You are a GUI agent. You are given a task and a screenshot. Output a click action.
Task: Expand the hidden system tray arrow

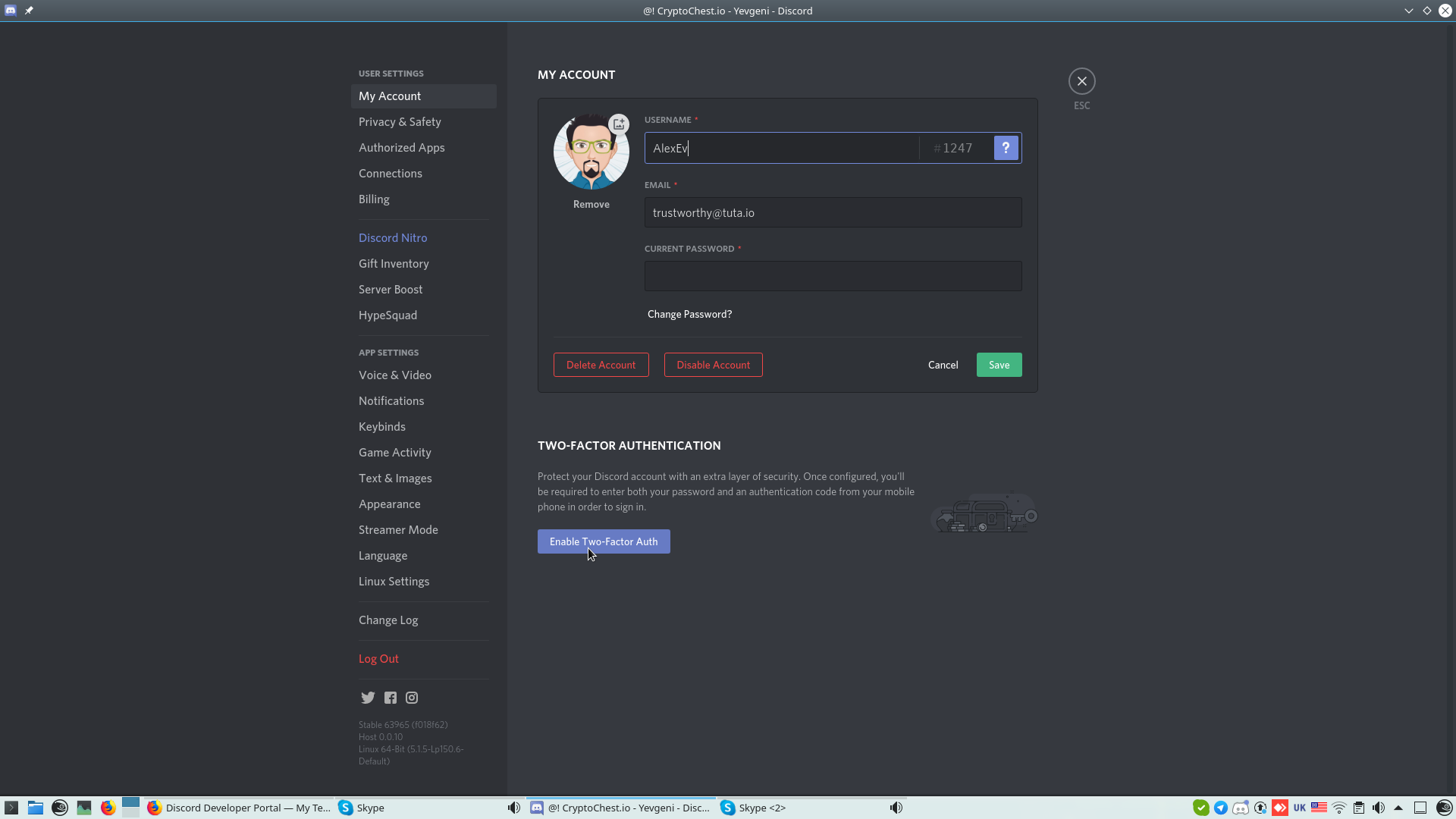click(x=1398, y=808)
